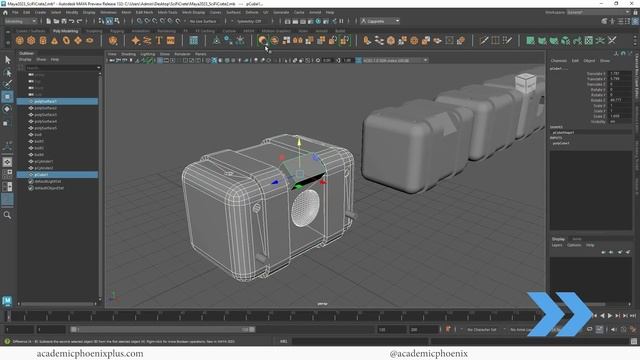Image resolution: width=640 pixels, height=360 pixels.
Task: Toggle the viewport grid display button
Action: click(x=160, y=60)
